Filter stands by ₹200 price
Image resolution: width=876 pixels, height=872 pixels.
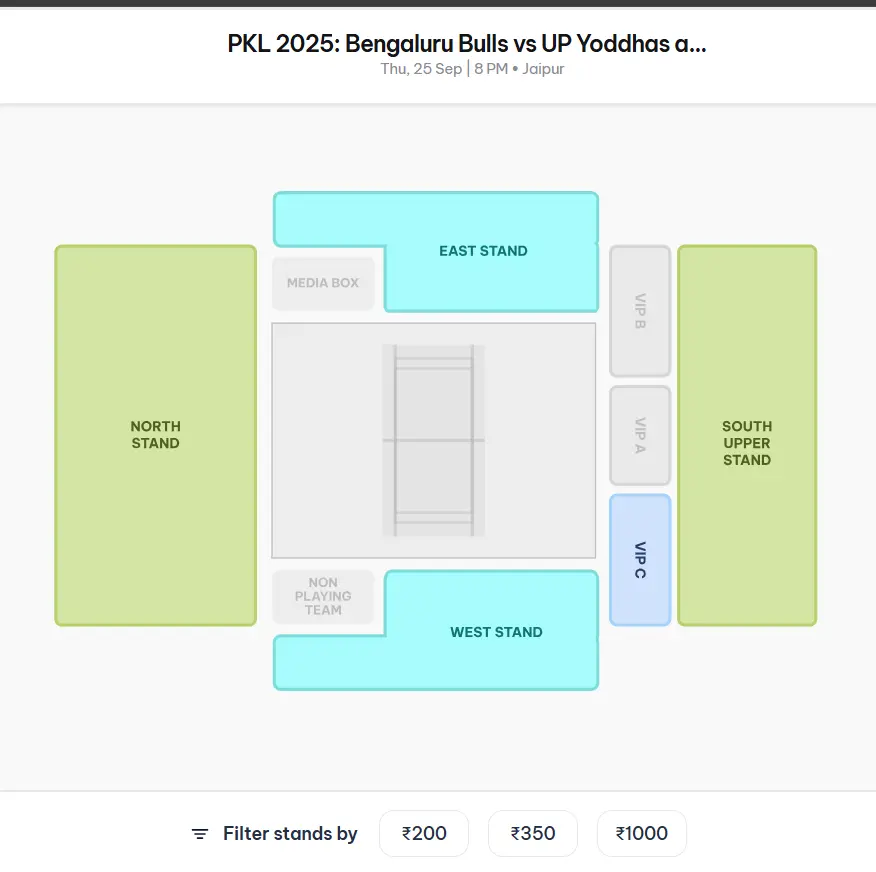pyautogui.click(x=424, y=833)
